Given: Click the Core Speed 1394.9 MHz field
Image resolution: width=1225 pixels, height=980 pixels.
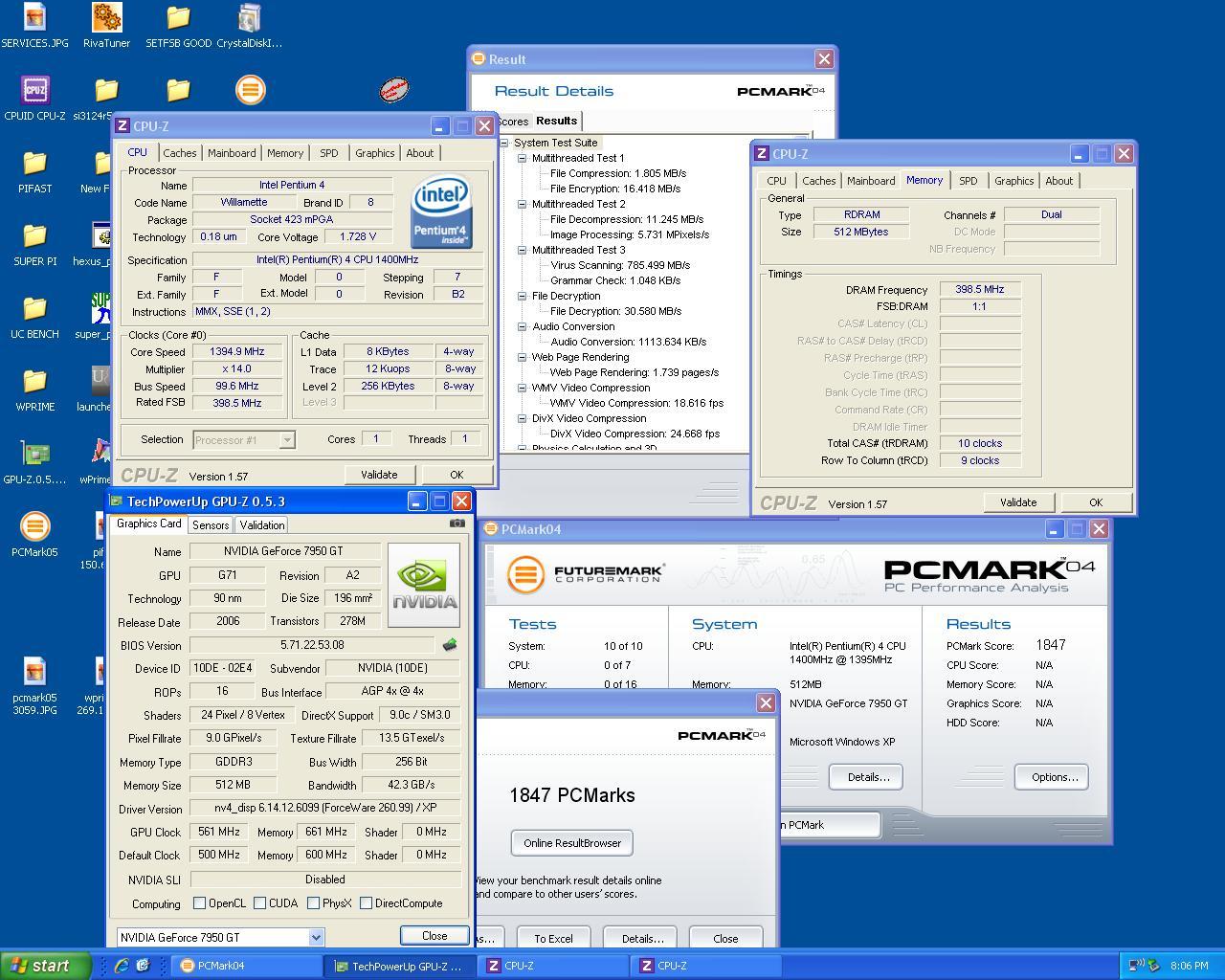Looking at the screenshot, I should [236, 351].
